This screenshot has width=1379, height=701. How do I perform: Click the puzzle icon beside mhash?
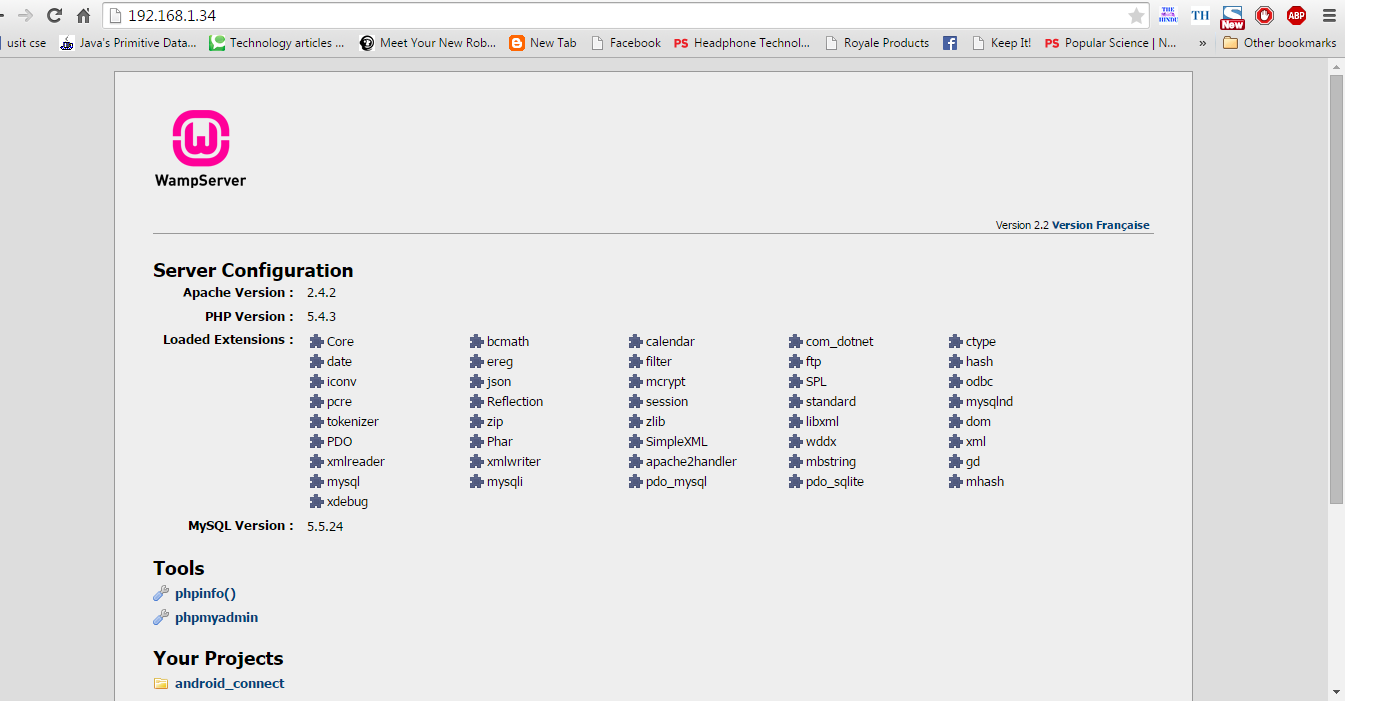[x=956, y=482]
